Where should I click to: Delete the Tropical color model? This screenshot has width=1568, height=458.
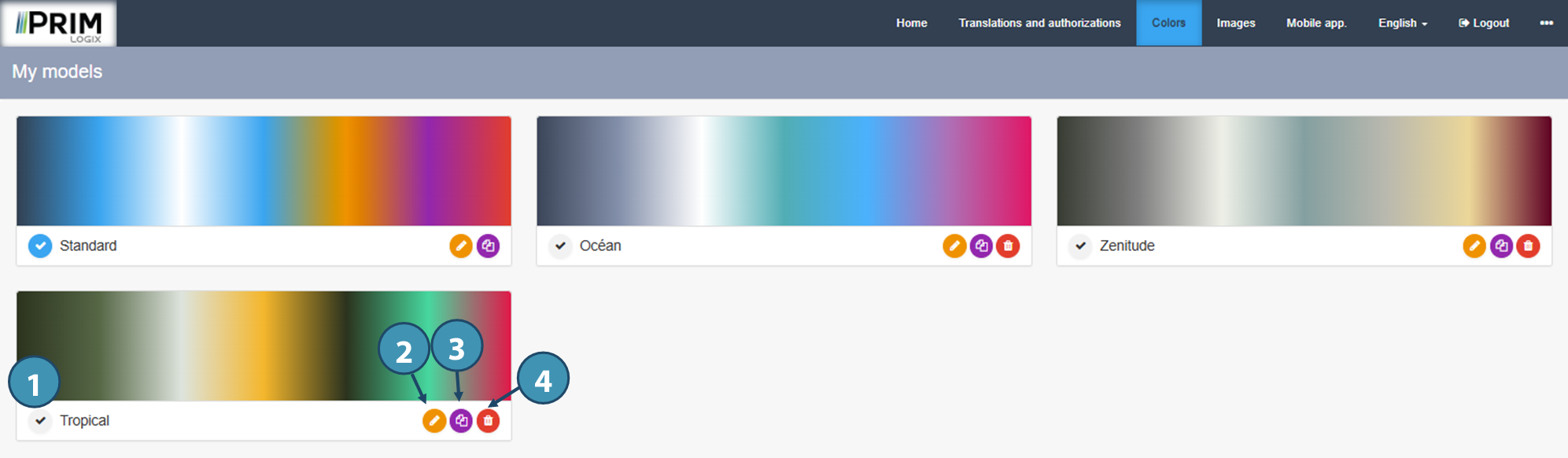pos(488,421)
